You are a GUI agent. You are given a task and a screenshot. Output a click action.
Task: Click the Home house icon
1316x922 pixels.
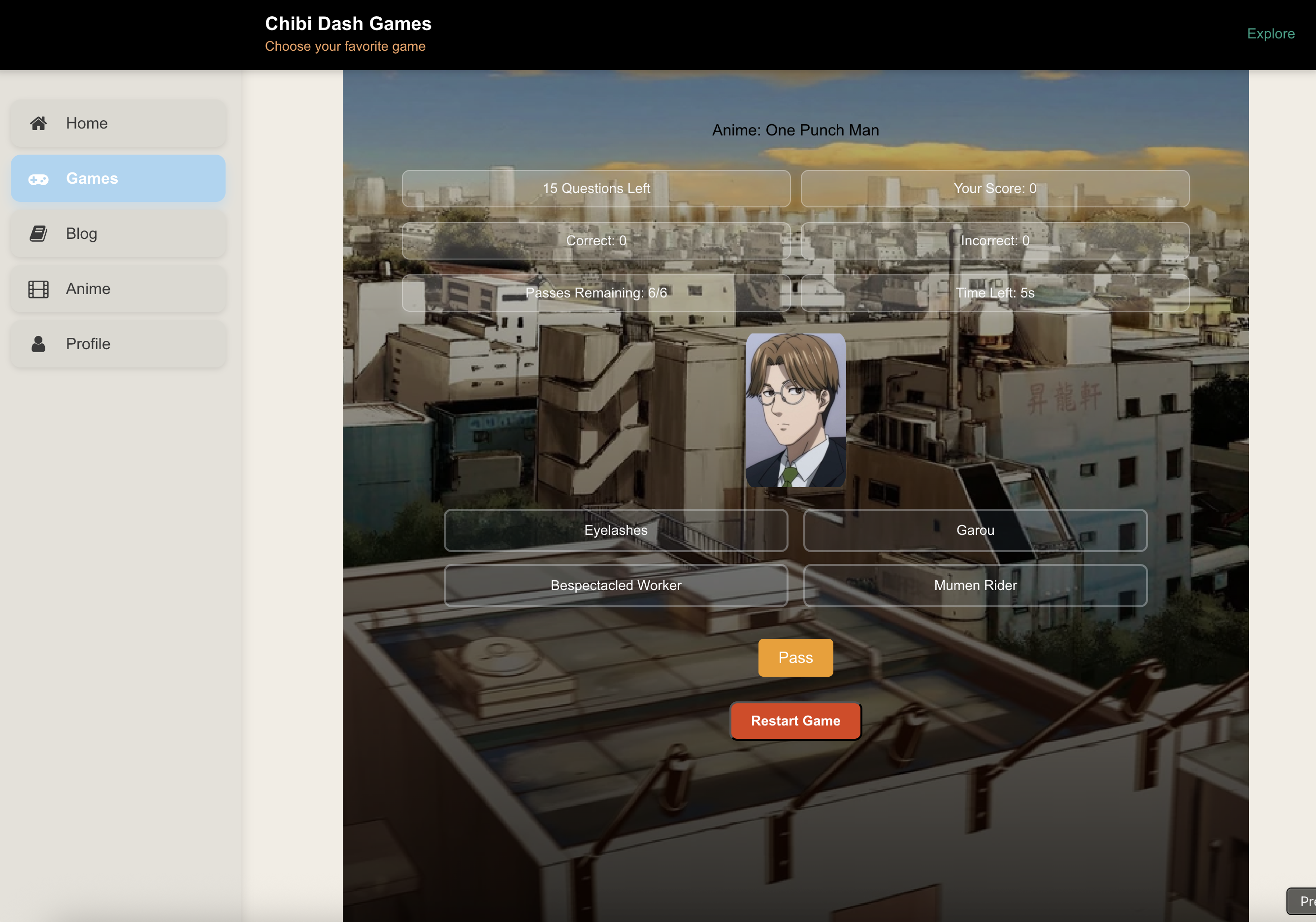[38, 123]
